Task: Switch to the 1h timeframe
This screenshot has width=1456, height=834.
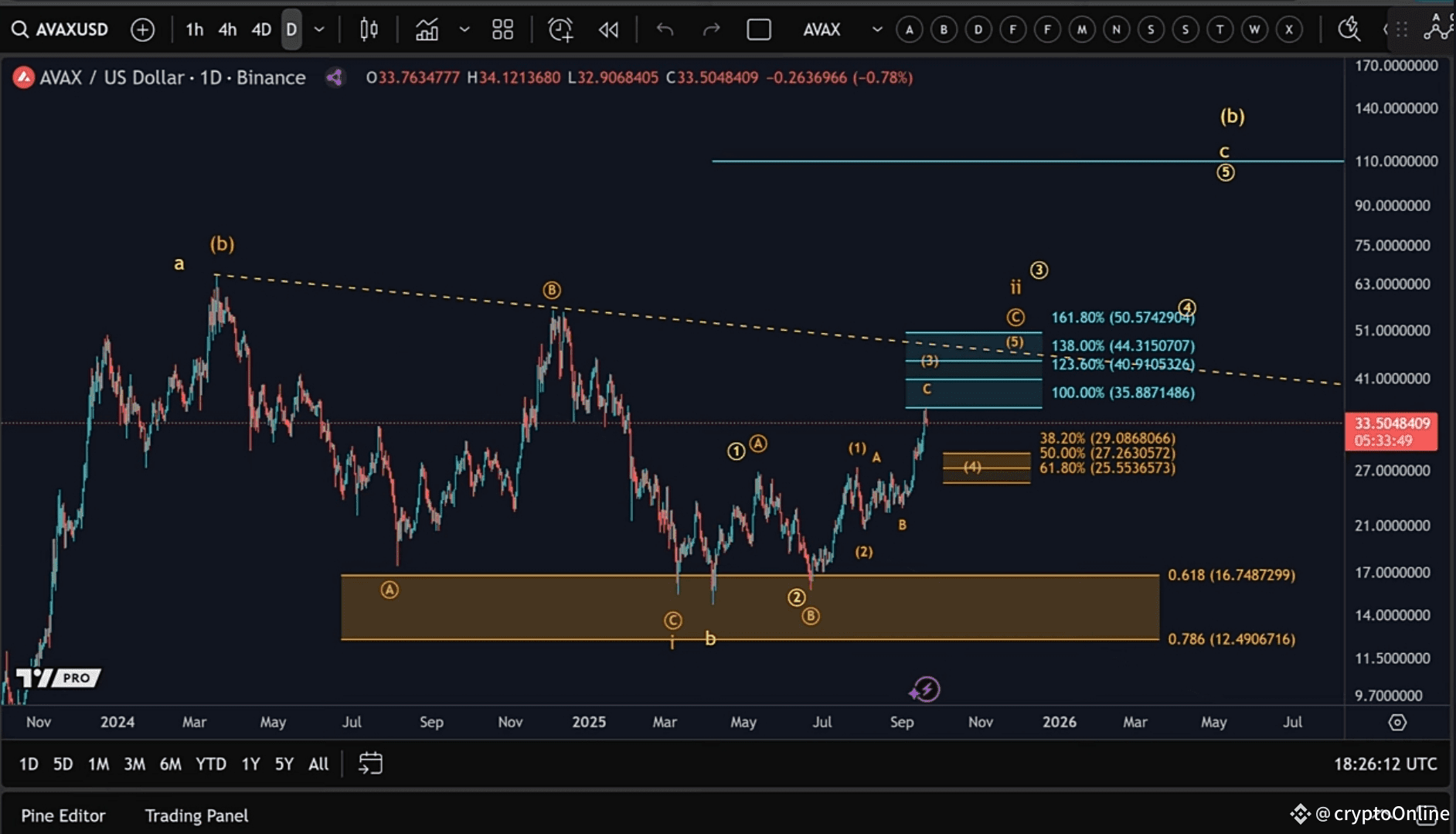Action: tap(195, 29)
